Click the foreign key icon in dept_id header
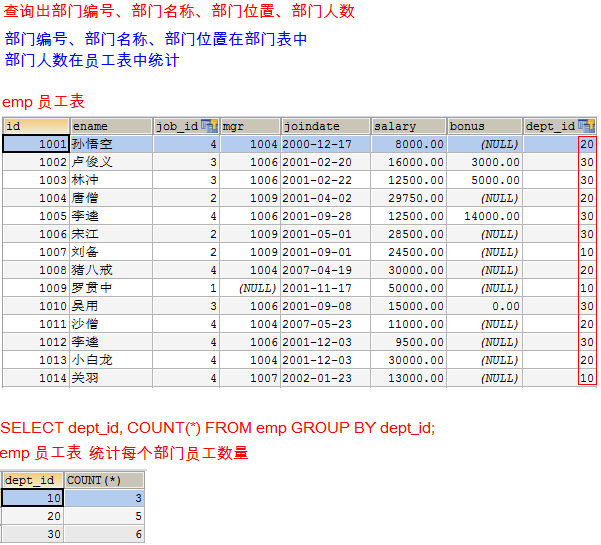Screen dimensions: 601x545 [x=587, y=126]
